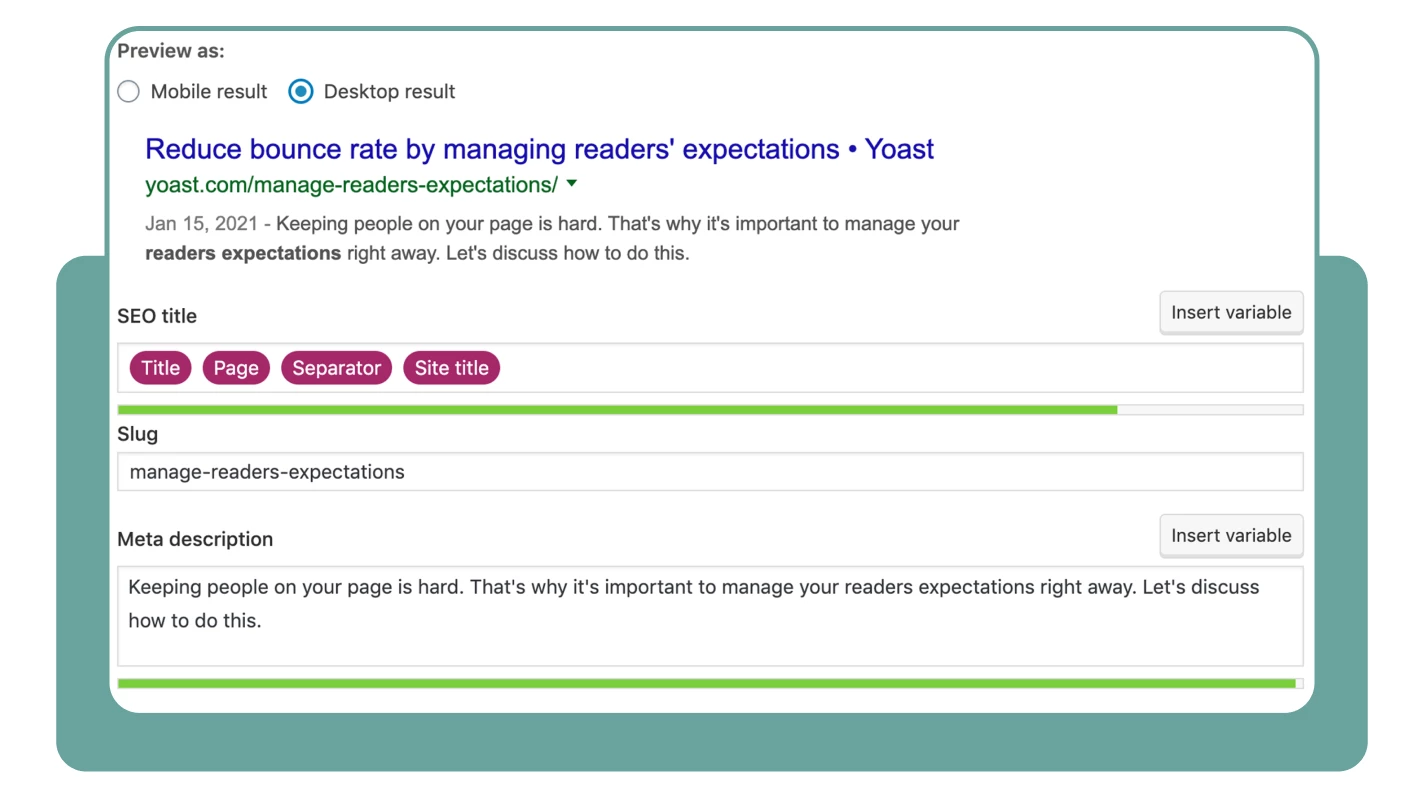Click the green yoast.com URL in preview
Viewport: 1424px width, 785px height.
(351, 185)
